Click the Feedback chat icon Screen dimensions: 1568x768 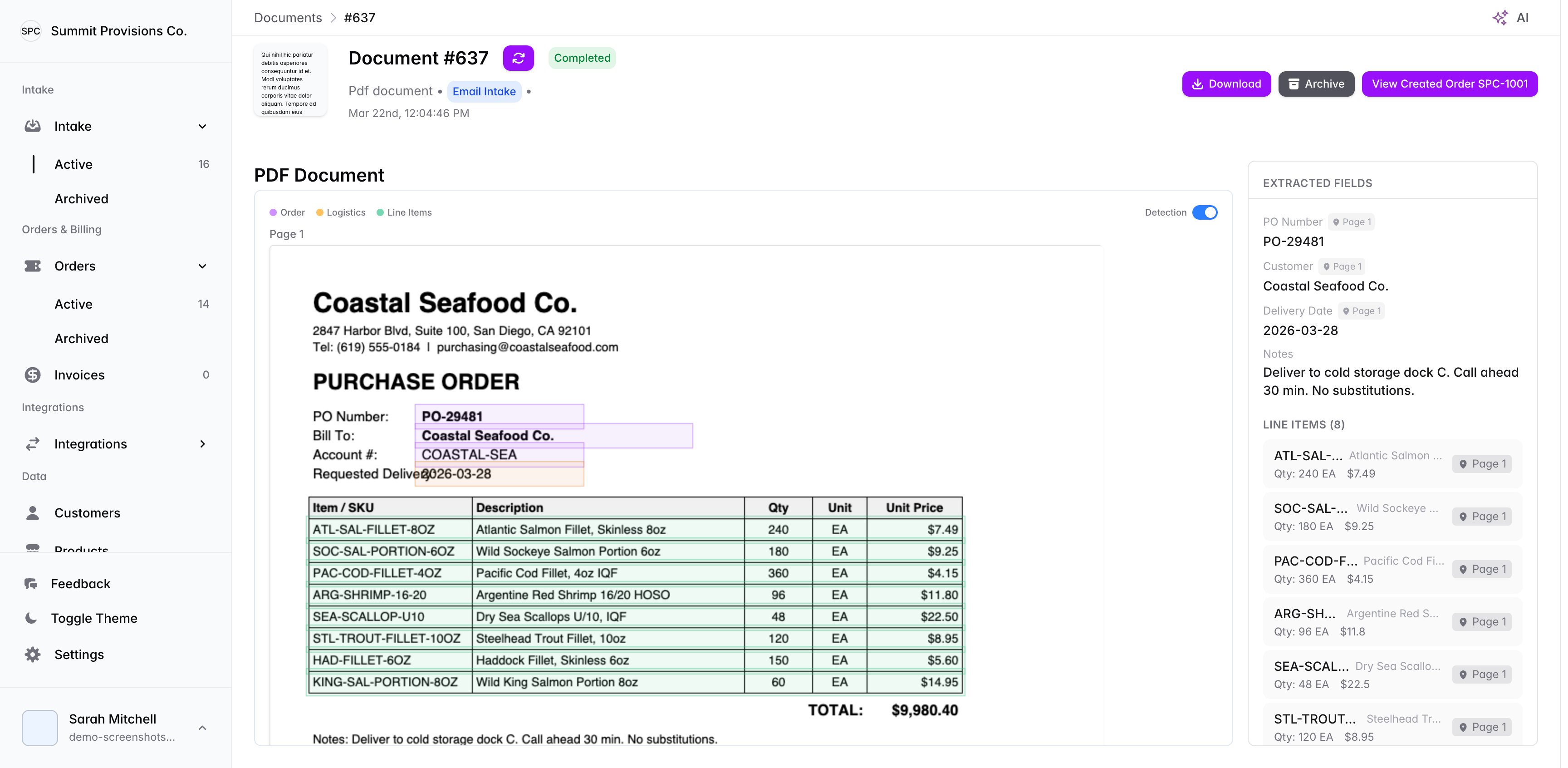pos(31,583)
